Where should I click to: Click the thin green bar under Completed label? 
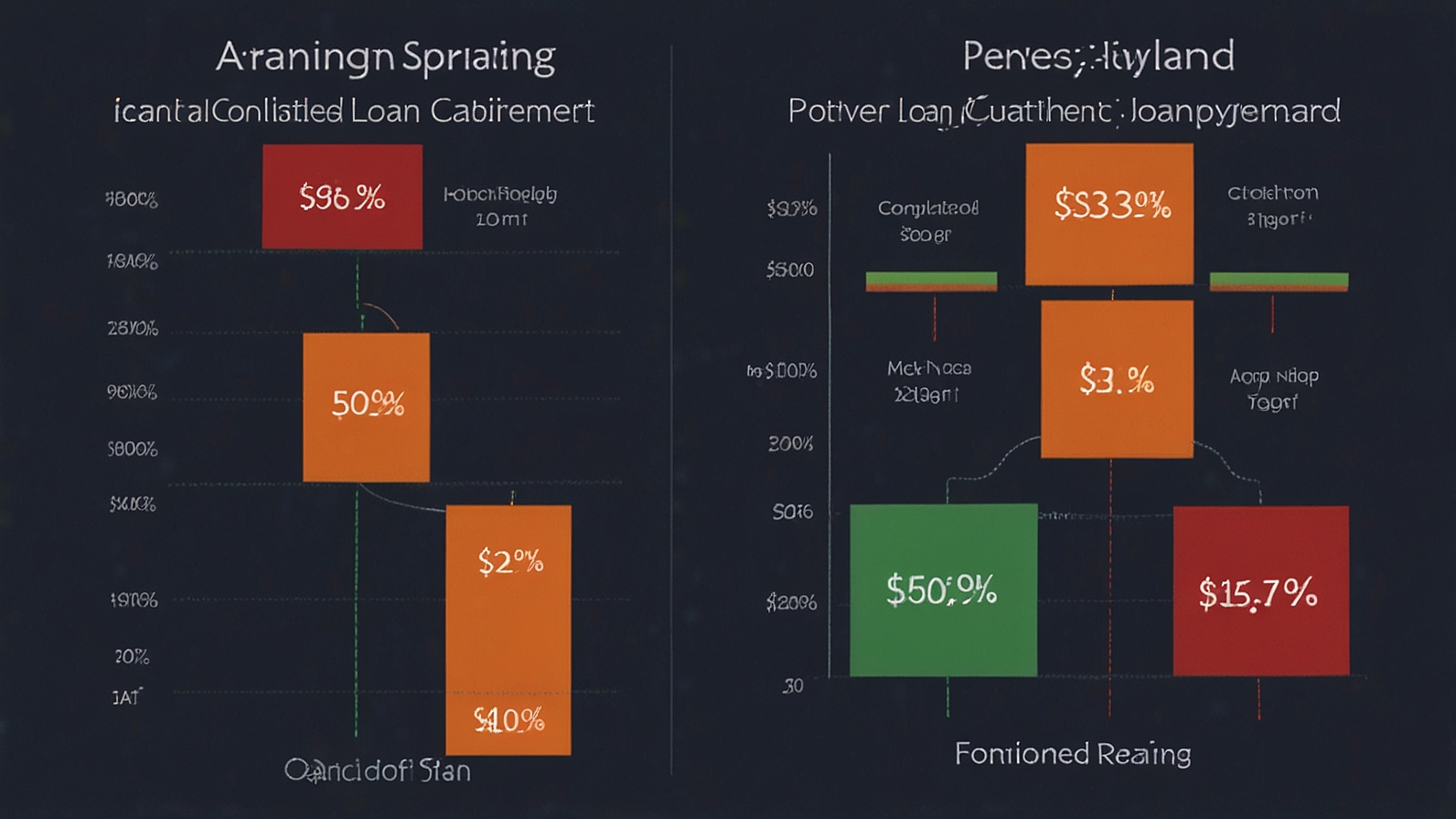point(931,280)
